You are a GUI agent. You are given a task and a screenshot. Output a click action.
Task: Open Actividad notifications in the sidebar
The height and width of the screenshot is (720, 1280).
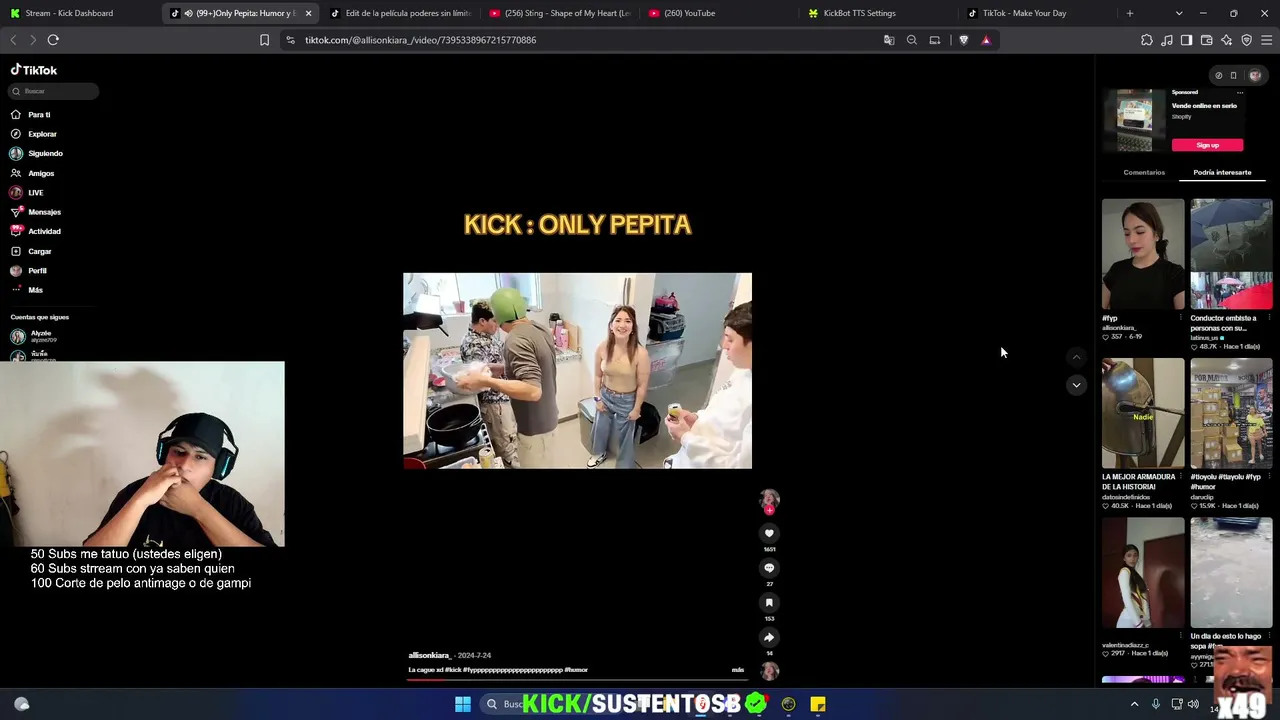click(x=36, y=231)
